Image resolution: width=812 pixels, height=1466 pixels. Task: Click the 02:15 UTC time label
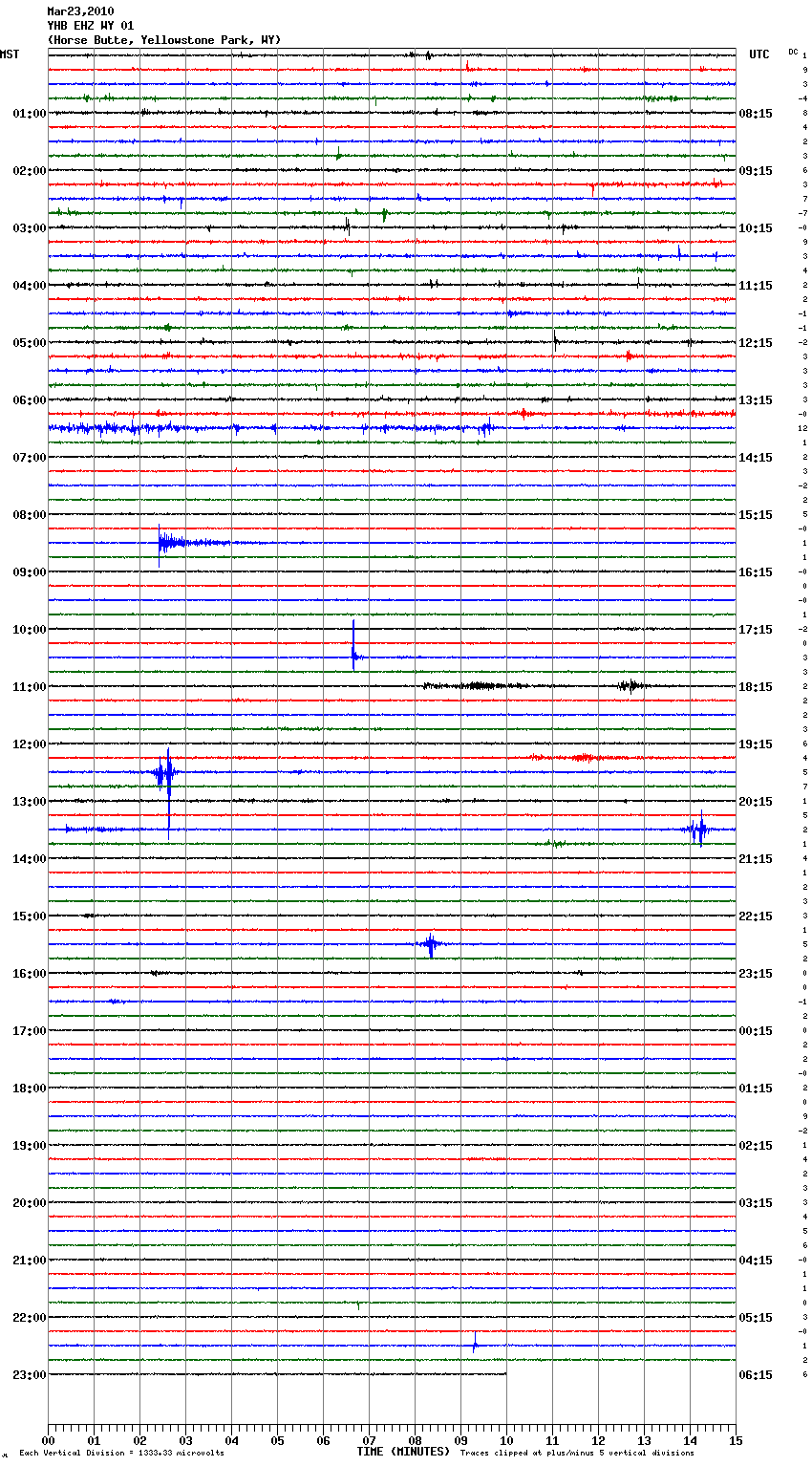click(x=756, y=1146)
